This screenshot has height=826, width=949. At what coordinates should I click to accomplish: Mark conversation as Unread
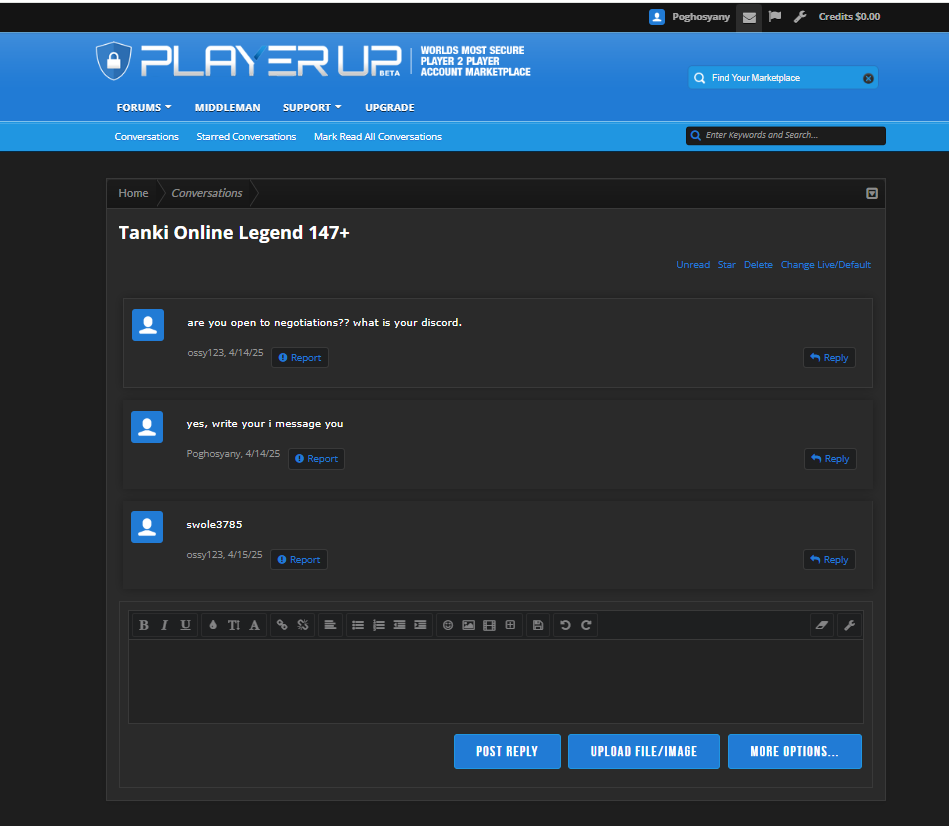tap(693, 264)
